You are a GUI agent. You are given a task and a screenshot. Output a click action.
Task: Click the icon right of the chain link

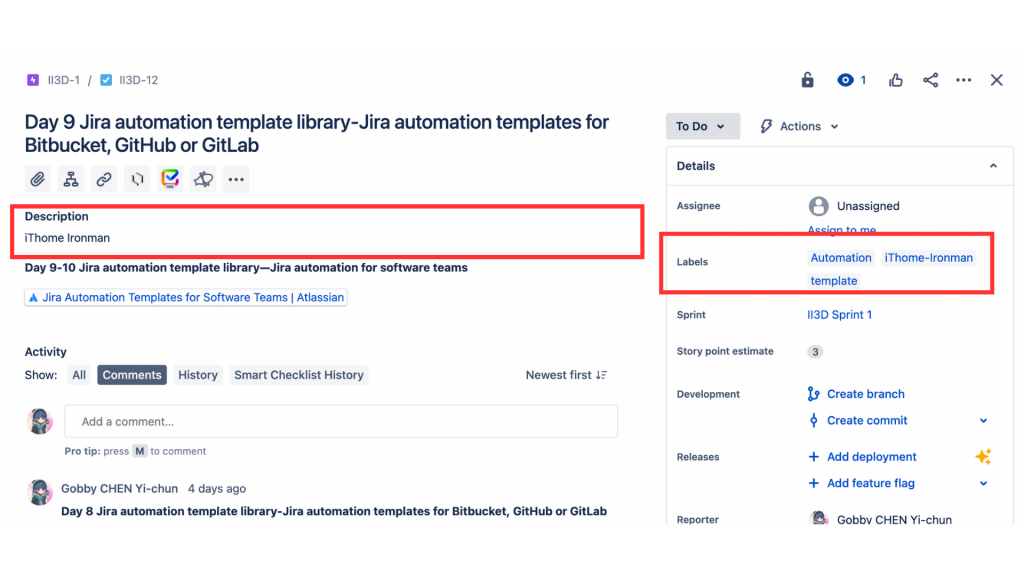pyautogui.click(x=137, y=179)
